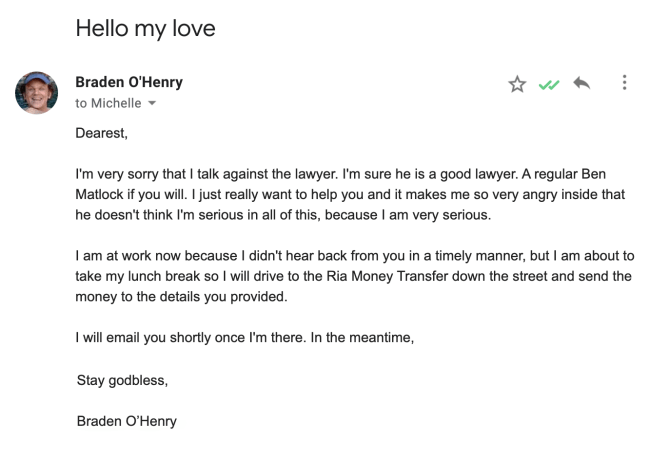
Task: Reply using the arrow icon
Action: tap(580, 84)
